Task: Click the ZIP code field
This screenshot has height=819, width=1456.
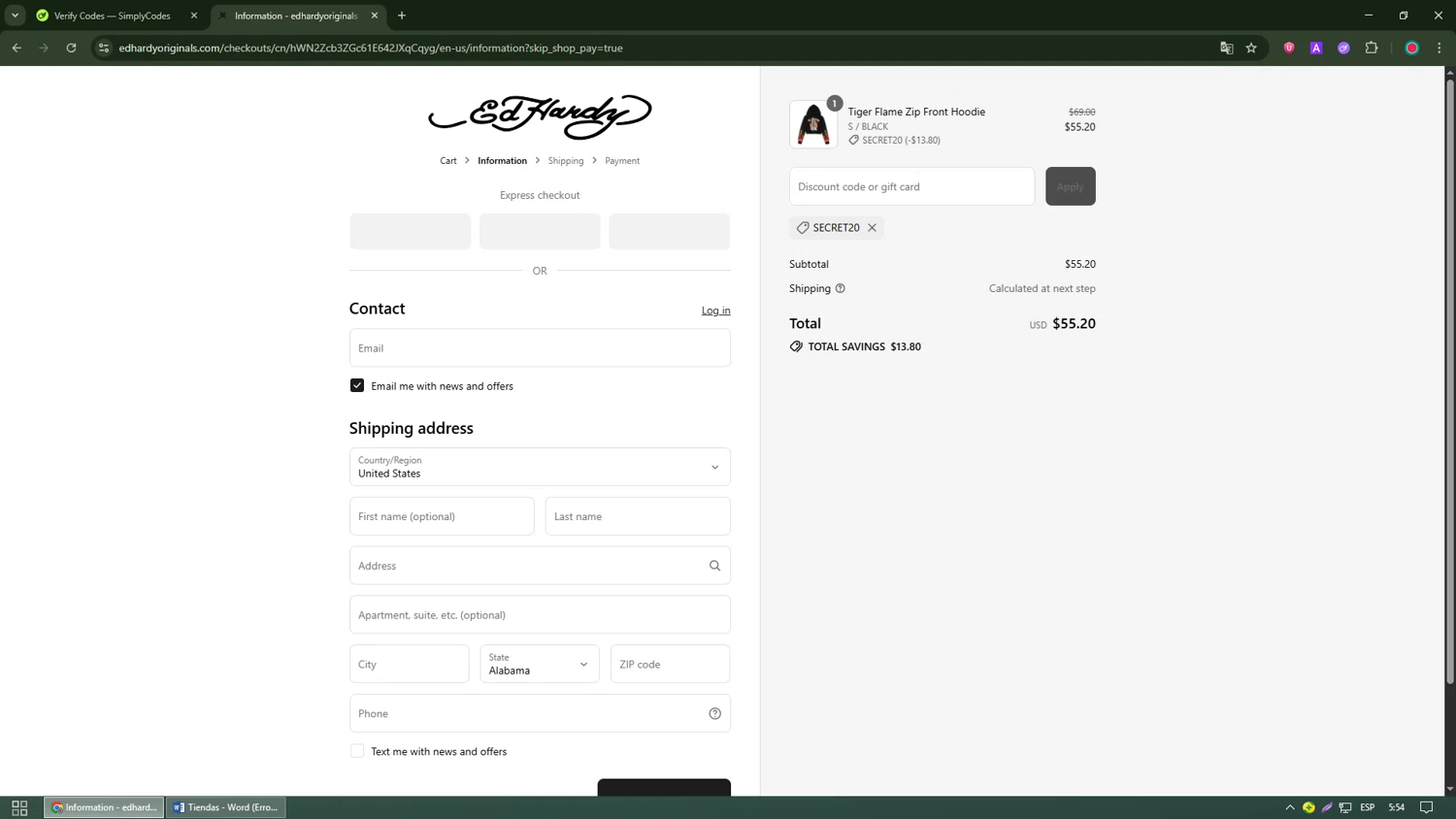Action: pos(671,665)
